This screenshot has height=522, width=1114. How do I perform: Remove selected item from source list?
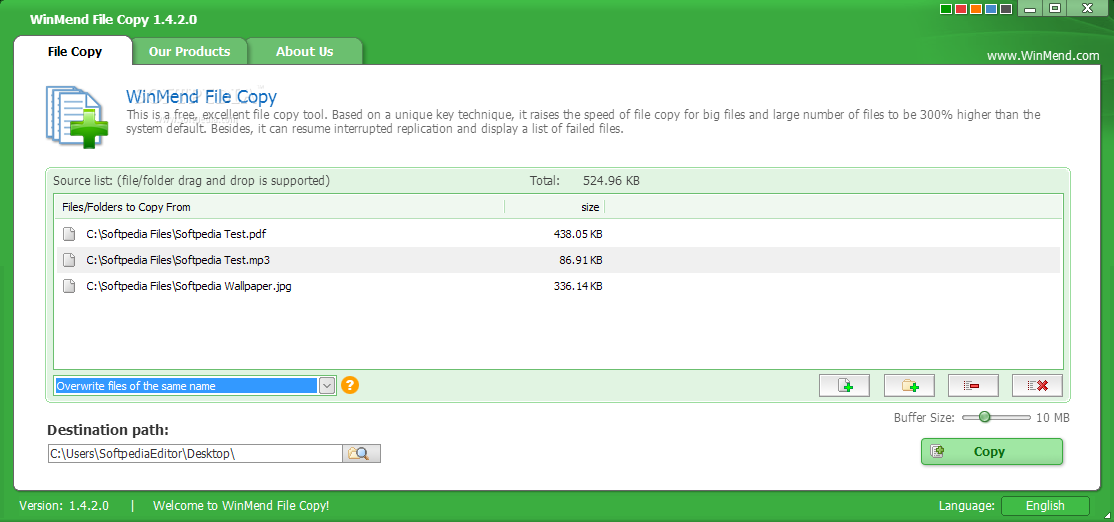[x=973, y=386]
